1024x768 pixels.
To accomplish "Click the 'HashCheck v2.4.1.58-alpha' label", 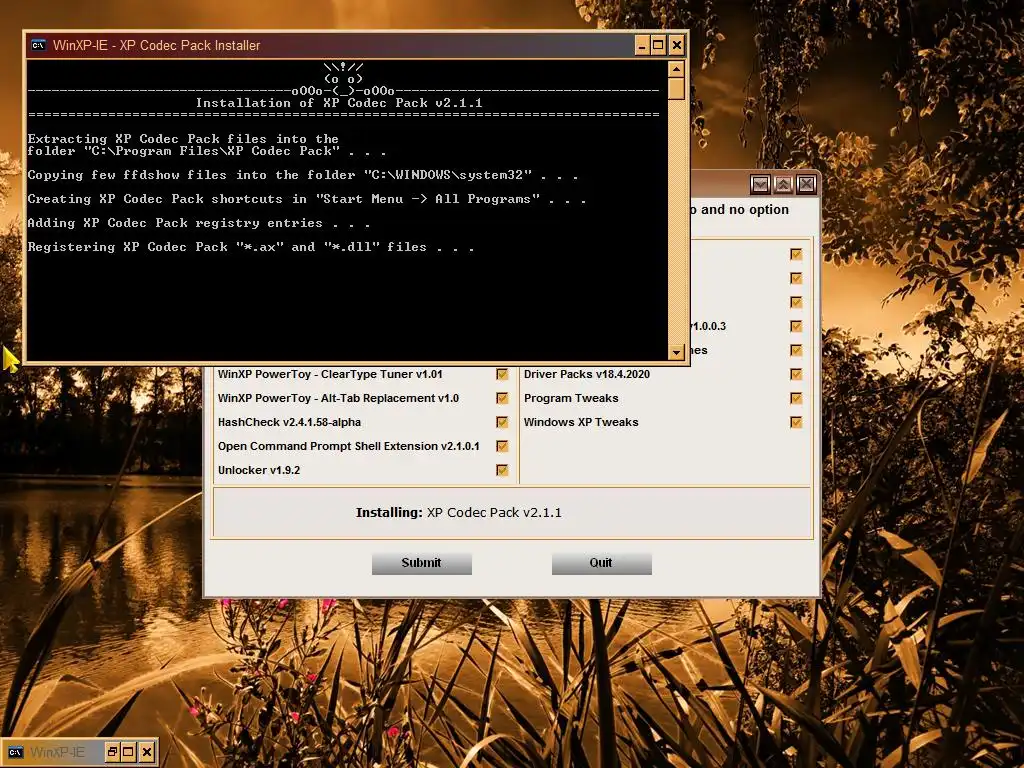I will [x=289, y=423].
